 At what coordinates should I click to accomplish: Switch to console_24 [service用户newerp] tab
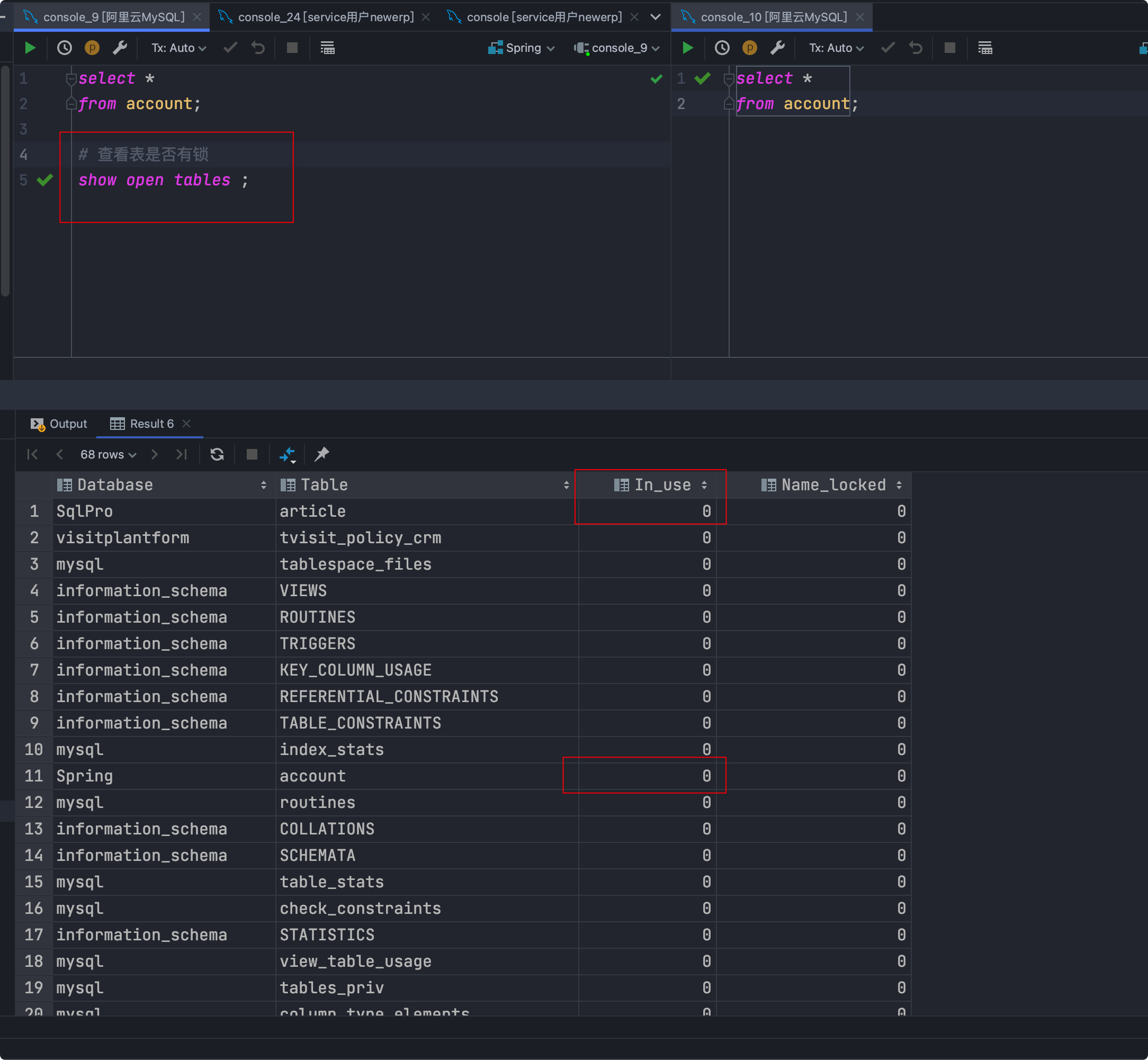[x=325, y=17]
